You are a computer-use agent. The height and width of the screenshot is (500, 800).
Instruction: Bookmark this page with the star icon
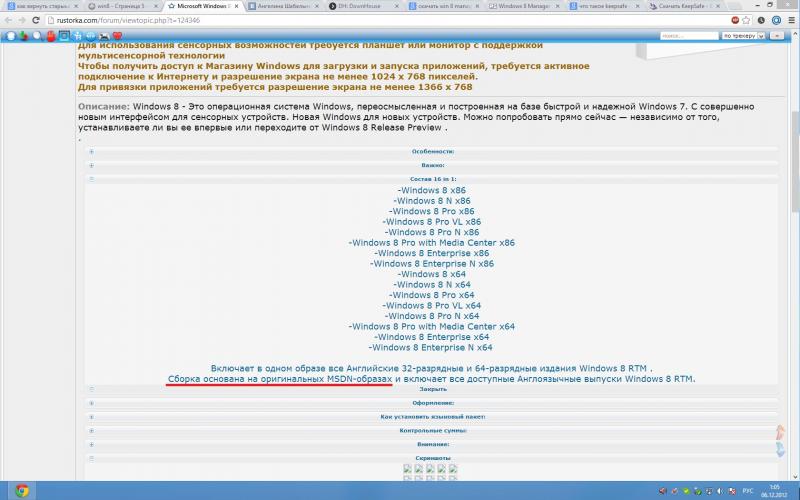pos(746,20)
